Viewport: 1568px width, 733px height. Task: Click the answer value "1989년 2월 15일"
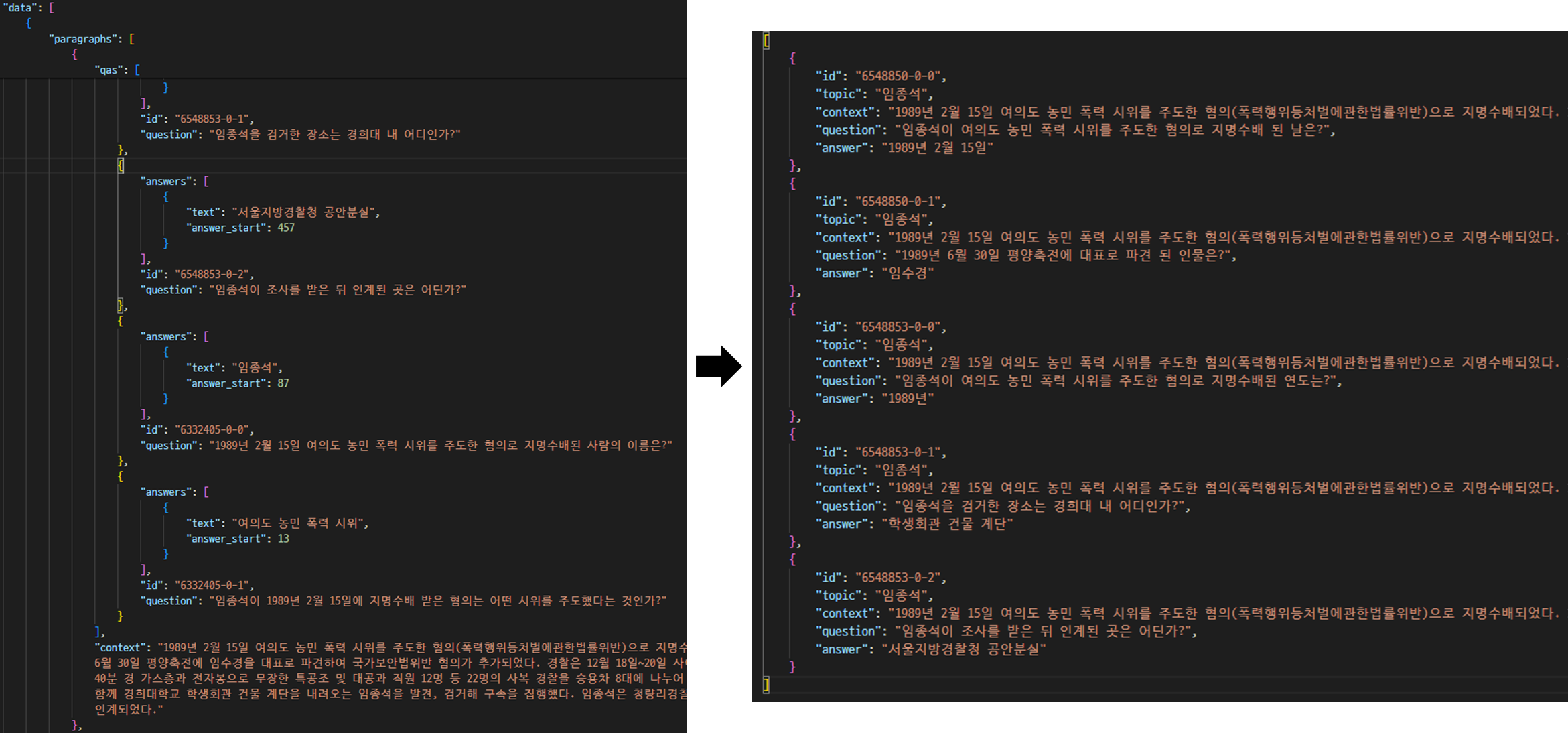[x=936, y=148]
